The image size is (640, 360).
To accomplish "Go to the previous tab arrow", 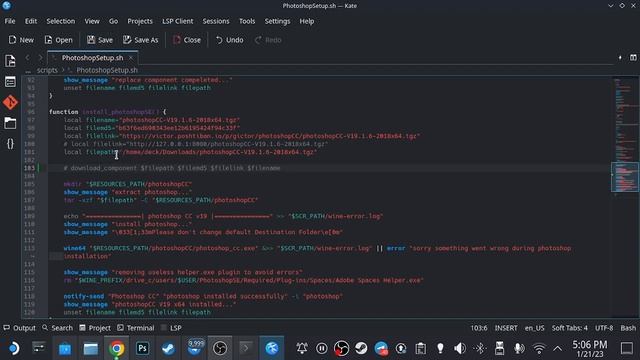I will click(x=27, y=58).
